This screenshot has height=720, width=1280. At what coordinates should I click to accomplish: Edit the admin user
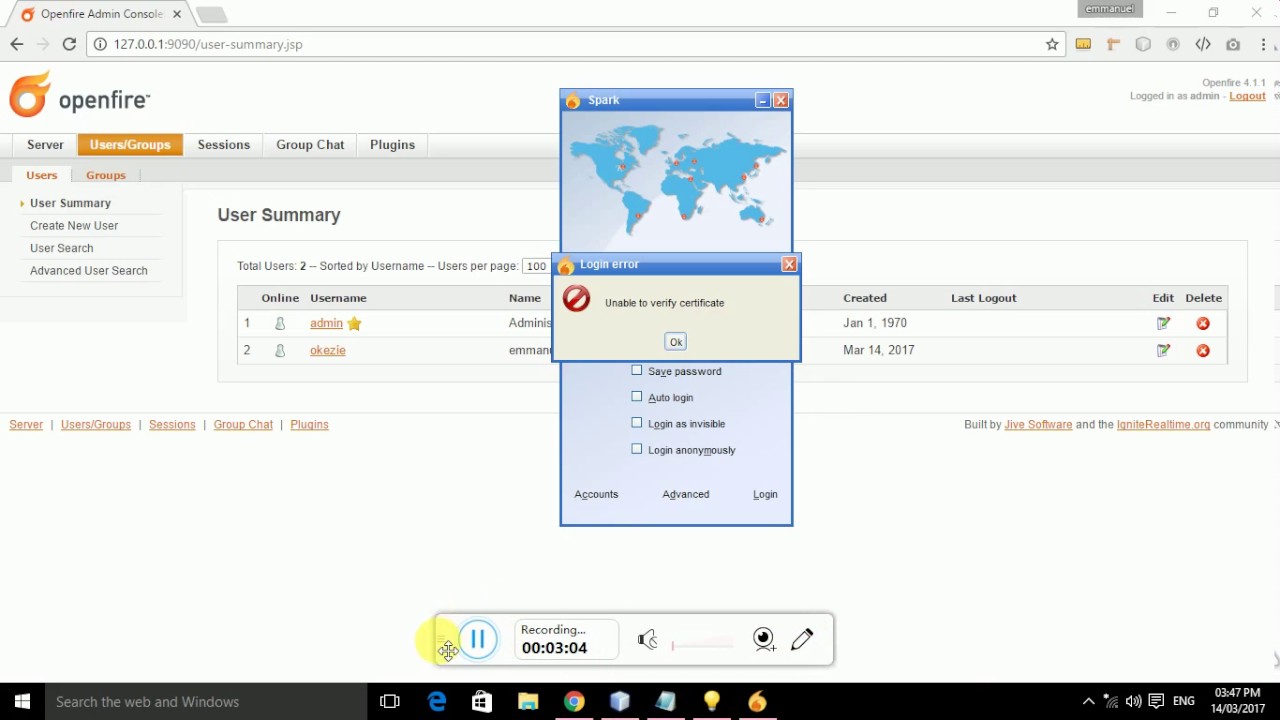pos(1163,323)
